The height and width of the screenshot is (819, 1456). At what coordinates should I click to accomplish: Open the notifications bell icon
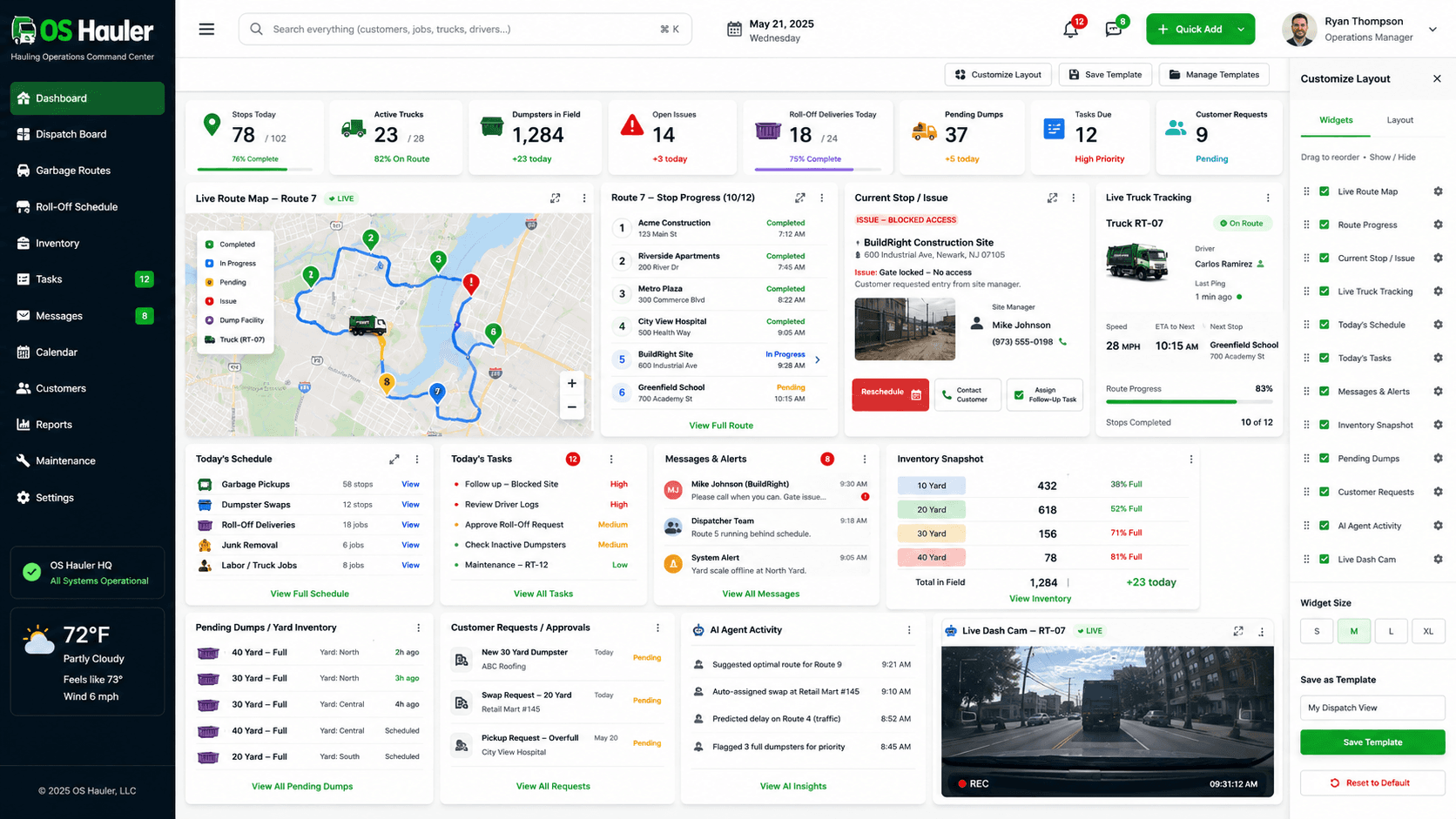[1071, 30]
